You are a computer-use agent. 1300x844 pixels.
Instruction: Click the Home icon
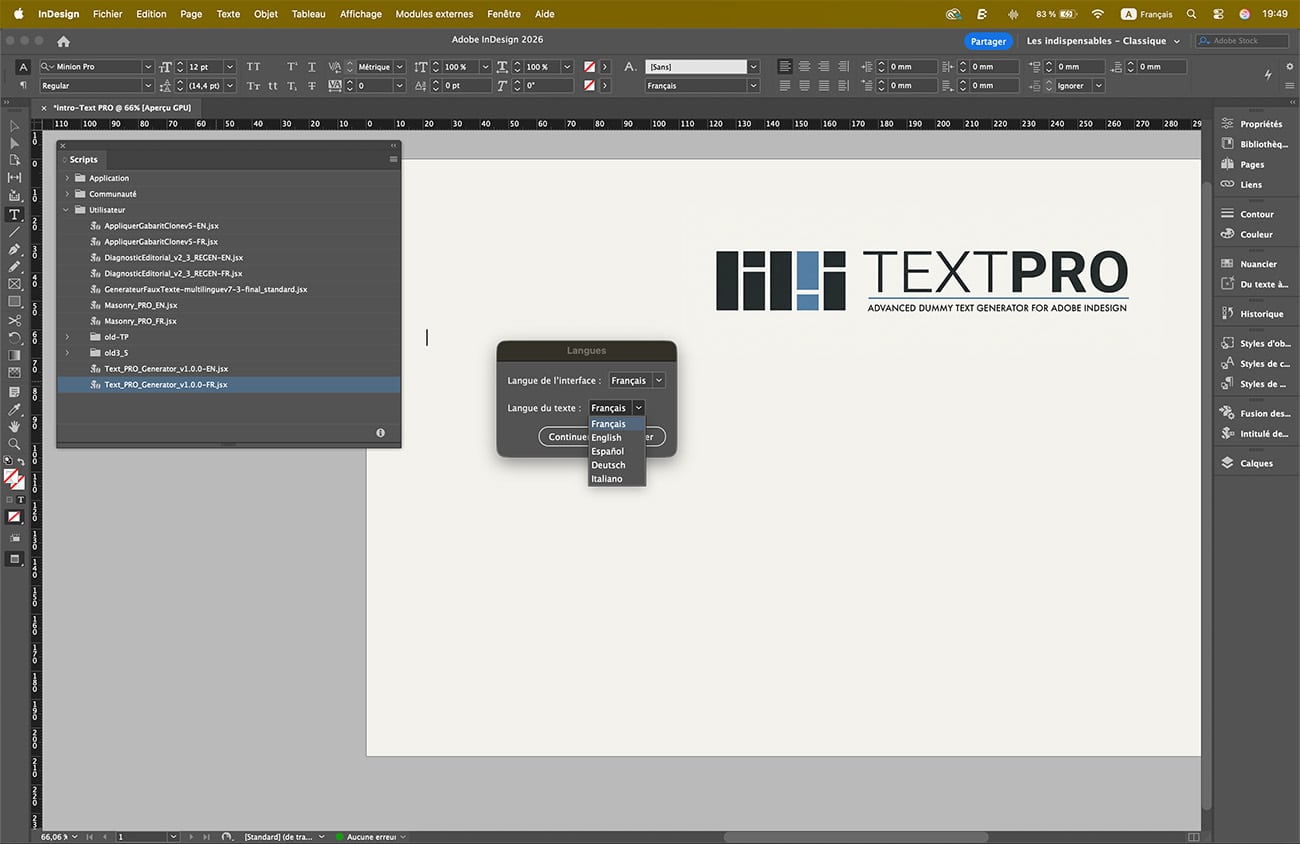pyautogui.click(x=63, y=41)
